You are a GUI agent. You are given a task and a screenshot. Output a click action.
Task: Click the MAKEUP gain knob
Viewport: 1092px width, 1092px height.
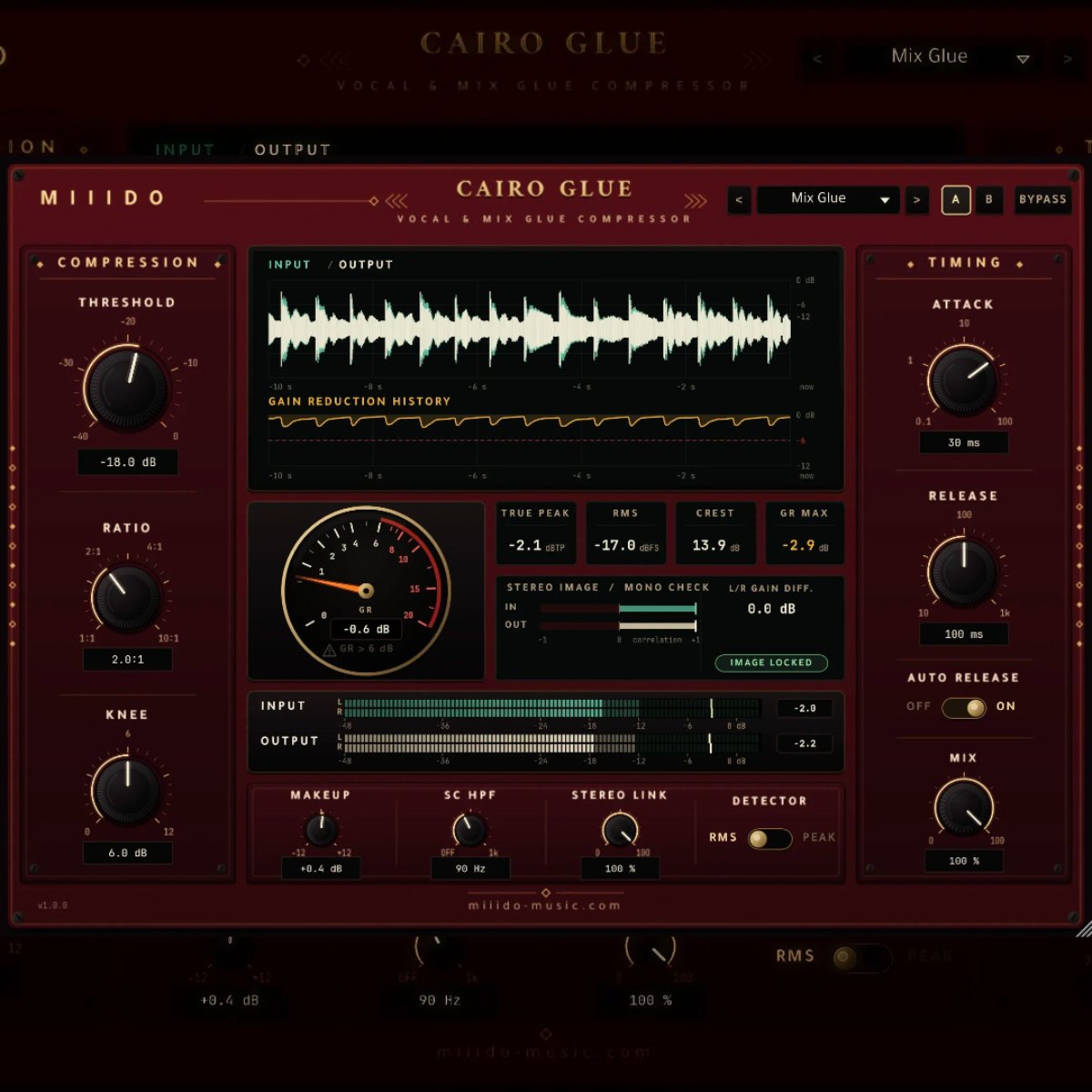coord(320,830)
